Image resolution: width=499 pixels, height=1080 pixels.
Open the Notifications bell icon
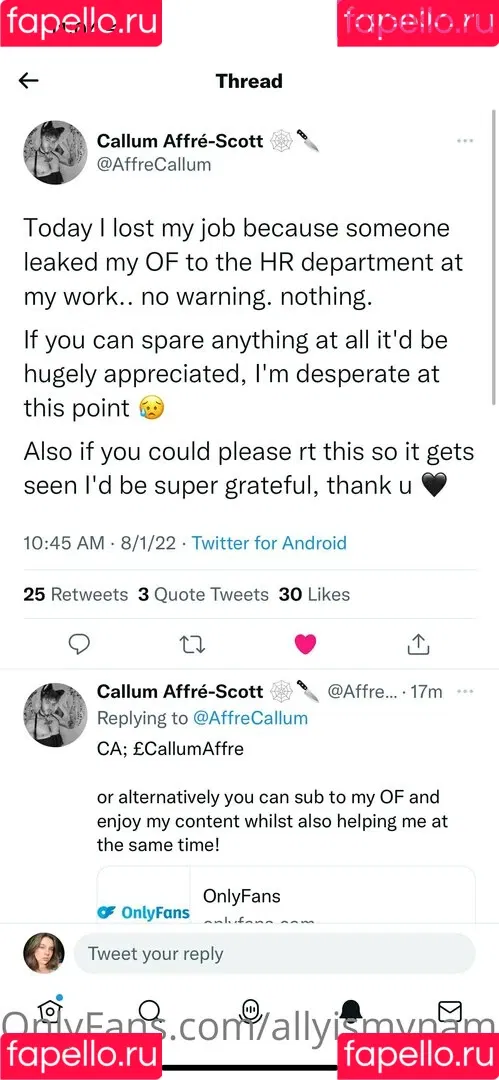click(x=349, y=1010)
